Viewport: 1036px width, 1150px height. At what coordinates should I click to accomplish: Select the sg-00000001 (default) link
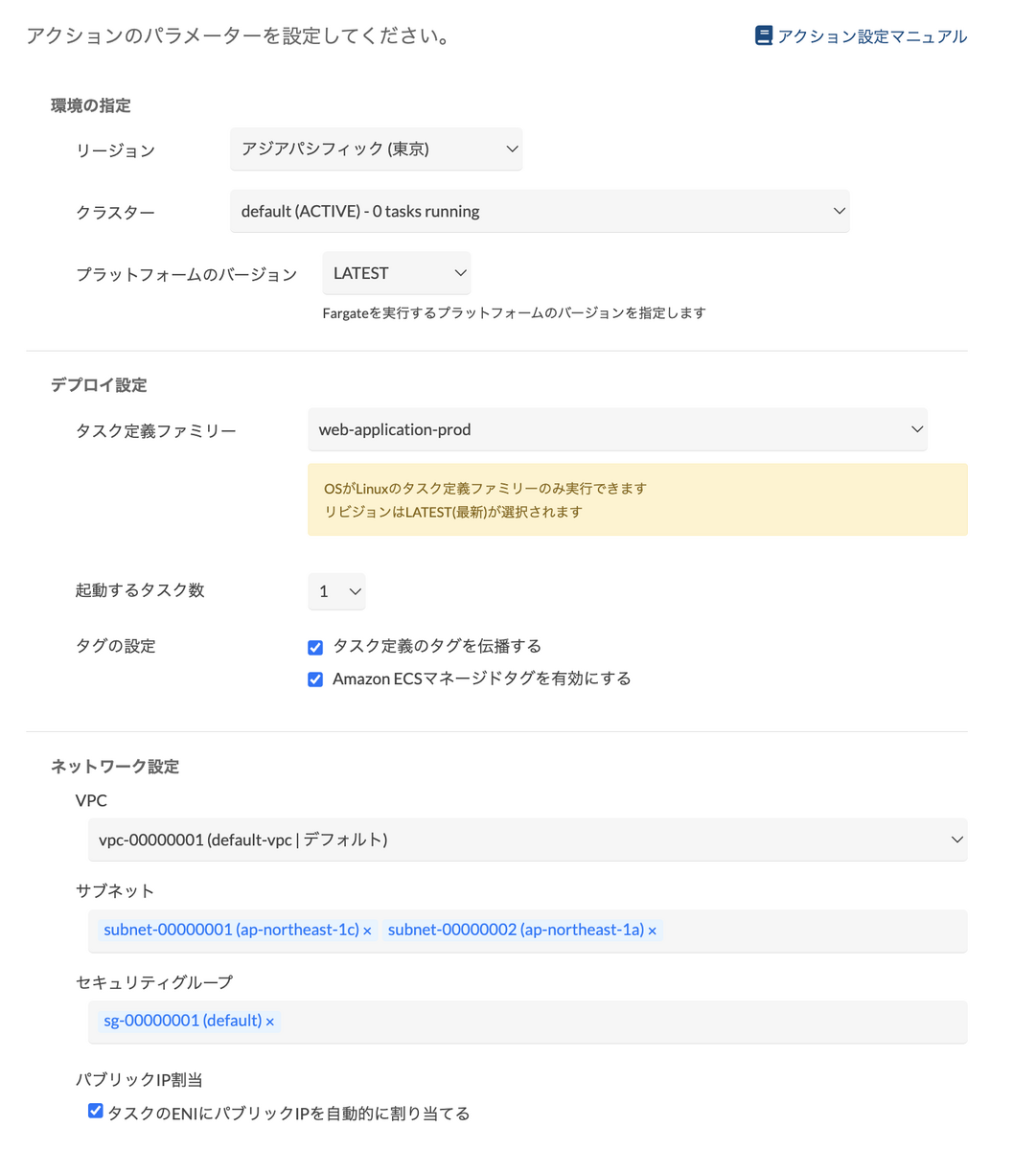[182, 1021]
